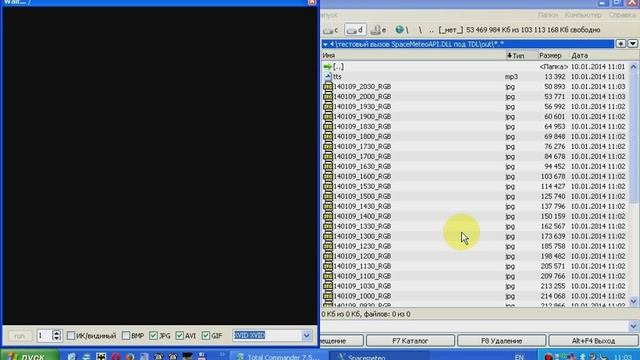The height and width of the screenshot is (360, 640).
Task: Click icon of 140109_1730_RGB file
Action: 328,146
